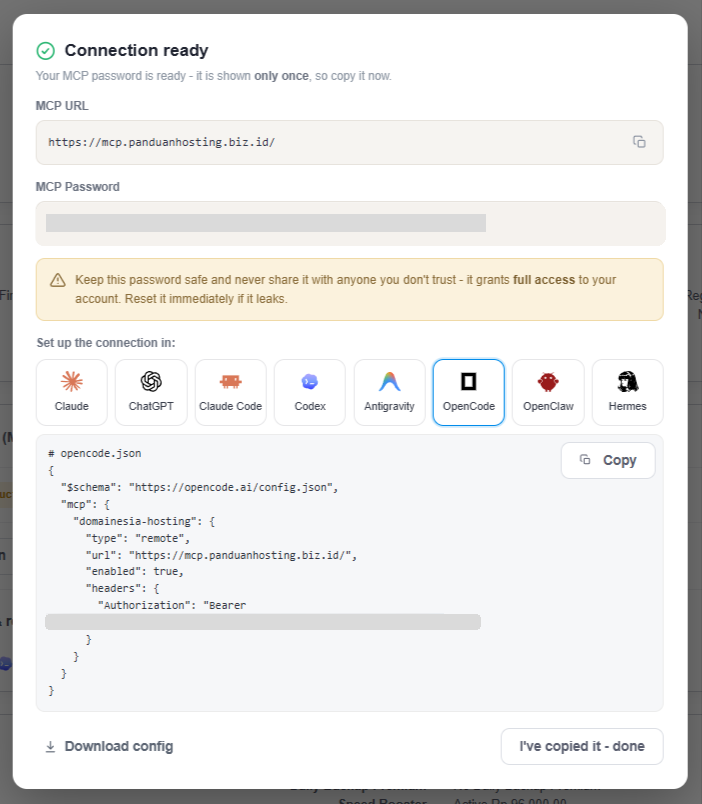702x804 pixels.
Task: Select the Antigravity connection option
Action: coord(389,392)
